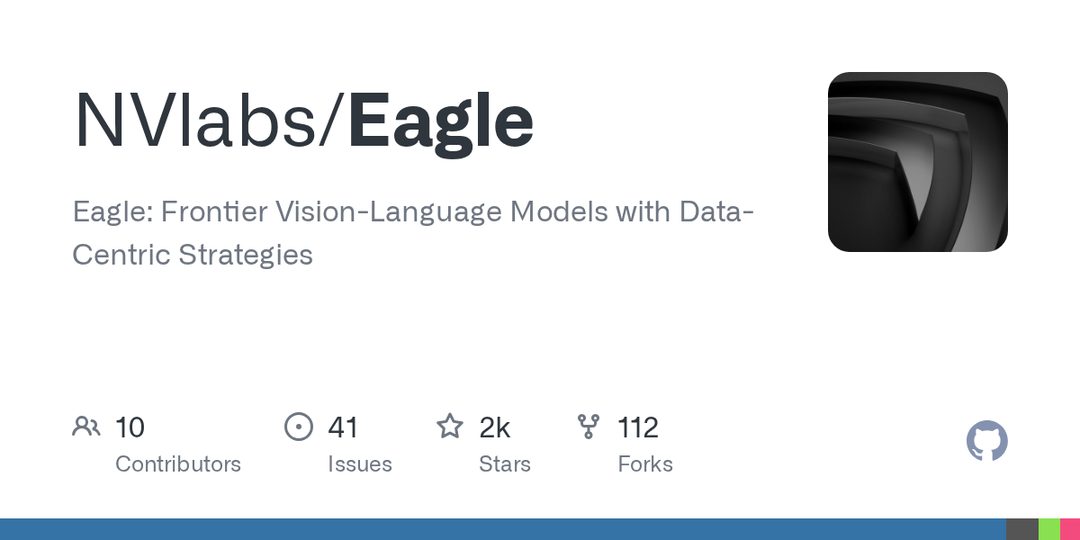This screenshot has width=1080, height=540.
Task: Click the issues circle-dot icon
Action: (298, 427)
